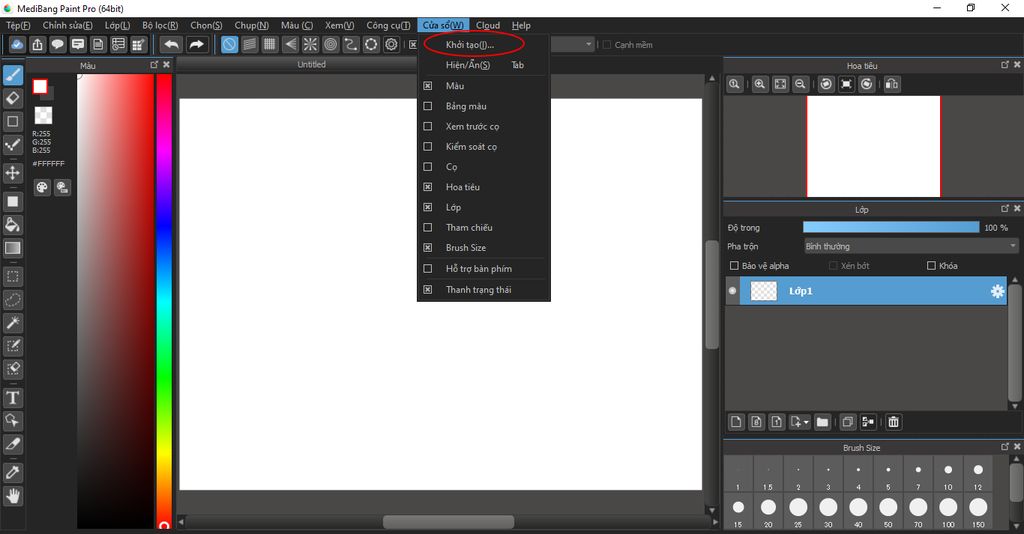Open snap settings gear icon
This screenshot has height=534, width=1024.
click(391, 44)
